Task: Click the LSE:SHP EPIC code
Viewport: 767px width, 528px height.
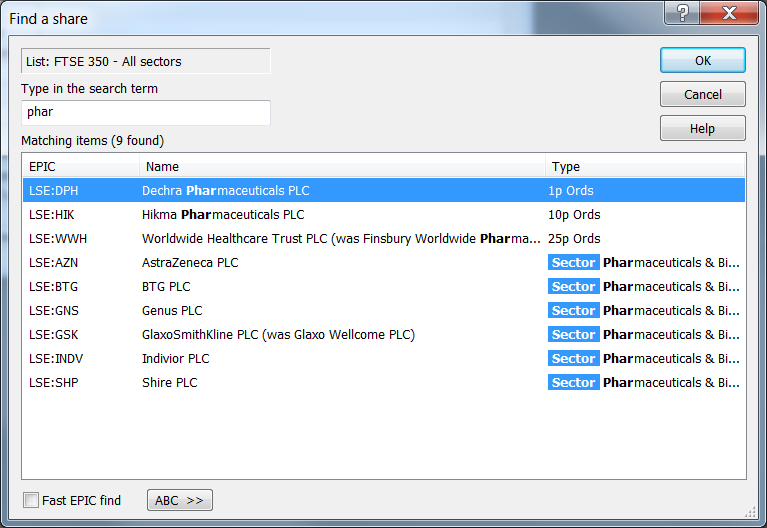Action: click(53, 382)
